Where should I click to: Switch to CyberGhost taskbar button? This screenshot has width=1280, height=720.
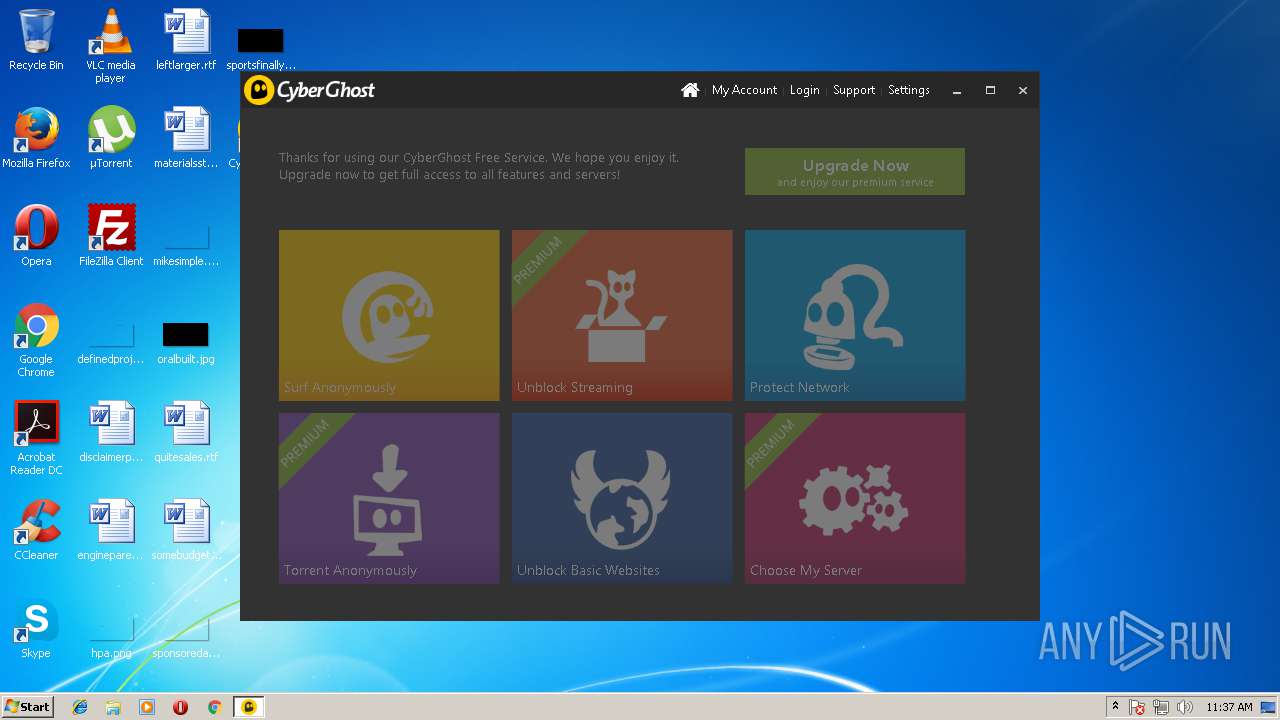point(249,707)
